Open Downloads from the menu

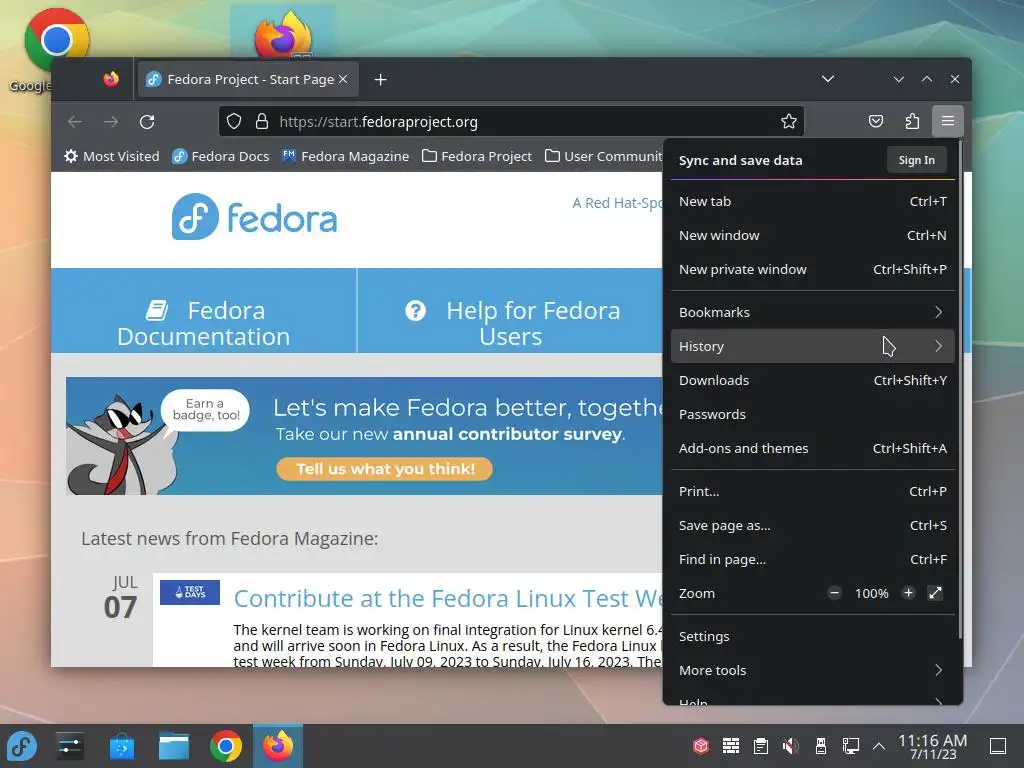click(x=812, y=380)
